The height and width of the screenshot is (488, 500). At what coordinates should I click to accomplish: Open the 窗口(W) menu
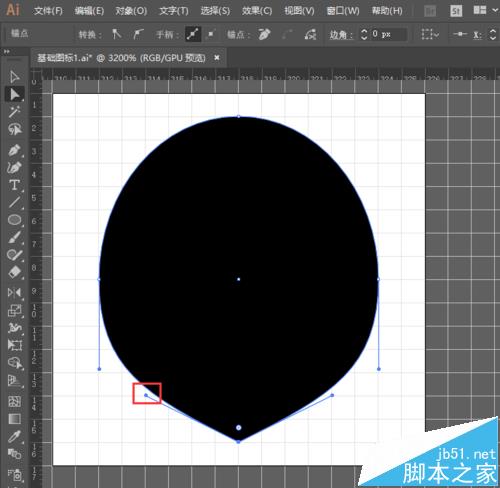point(343,11)
